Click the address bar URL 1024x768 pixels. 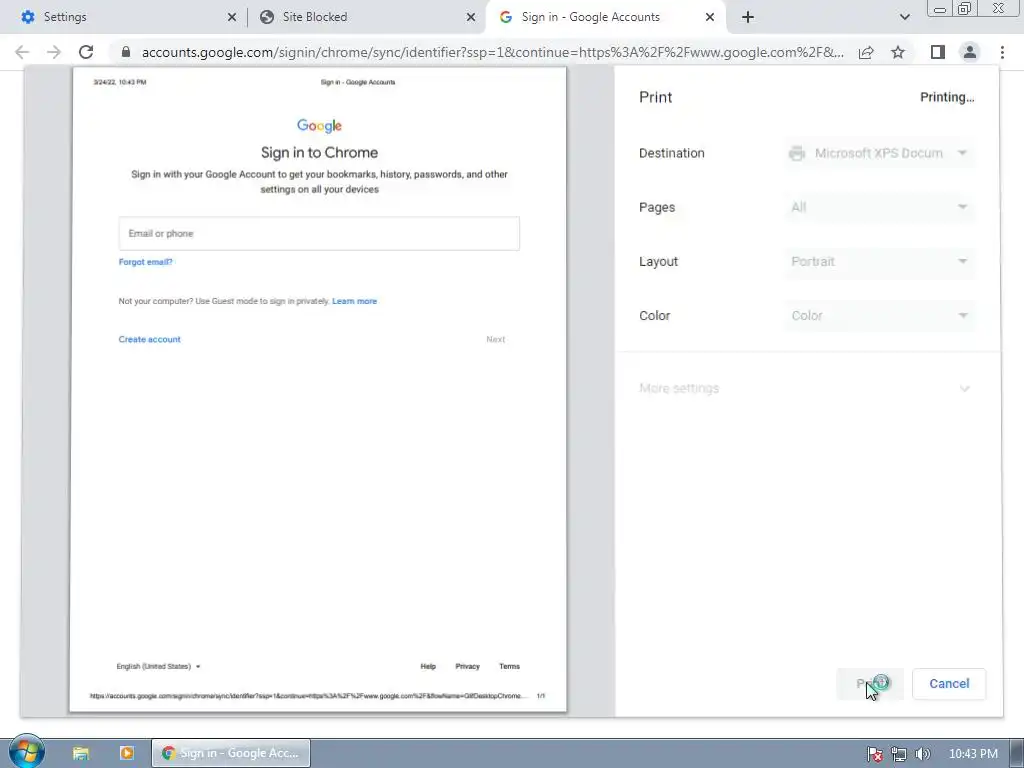pyautogui.click(x=492, y=52)
